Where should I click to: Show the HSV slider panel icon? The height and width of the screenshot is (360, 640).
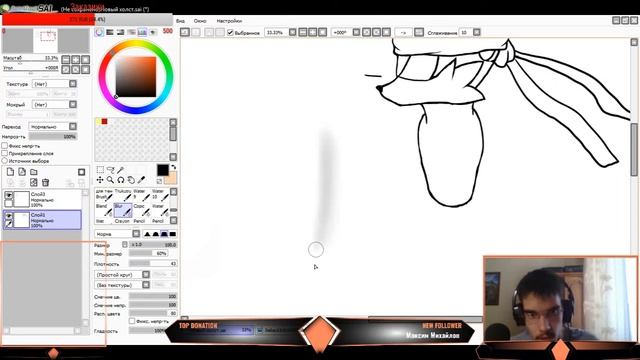pyautogui.click(x=121, y=32)
